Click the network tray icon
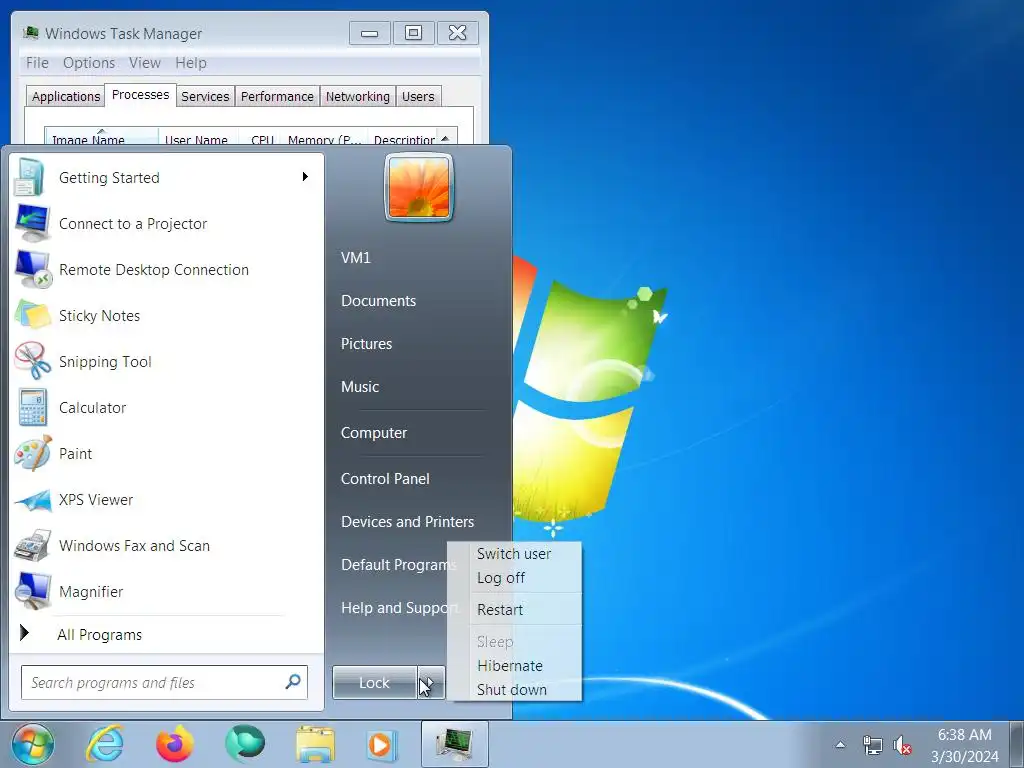 tap(872, 745)
